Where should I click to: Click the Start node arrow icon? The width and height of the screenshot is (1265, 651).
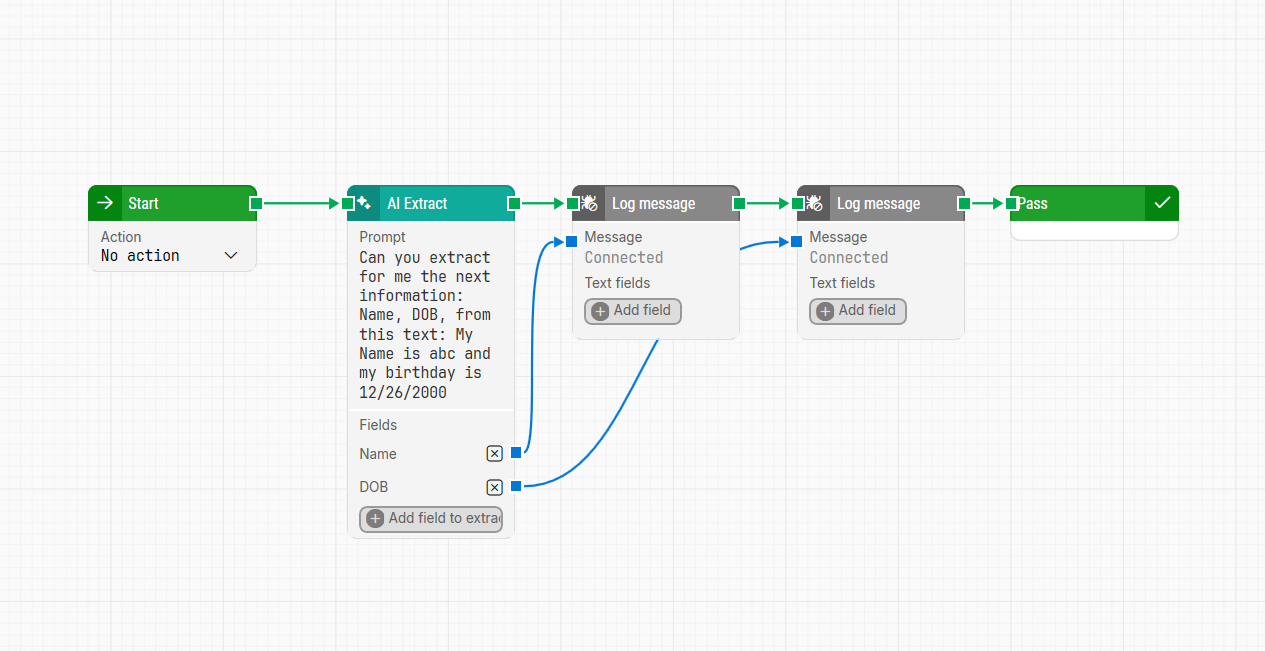point(105,203)
